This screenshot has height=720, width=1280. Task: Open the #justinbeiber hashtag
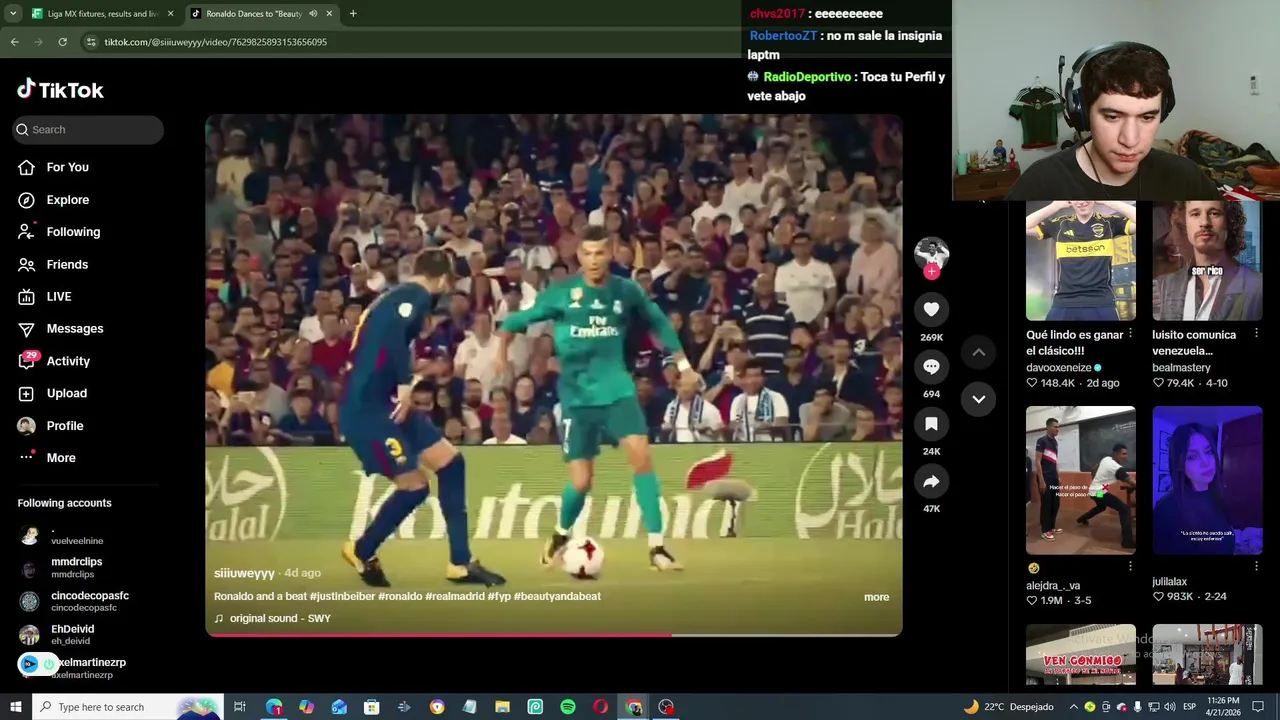pos(342,597)
